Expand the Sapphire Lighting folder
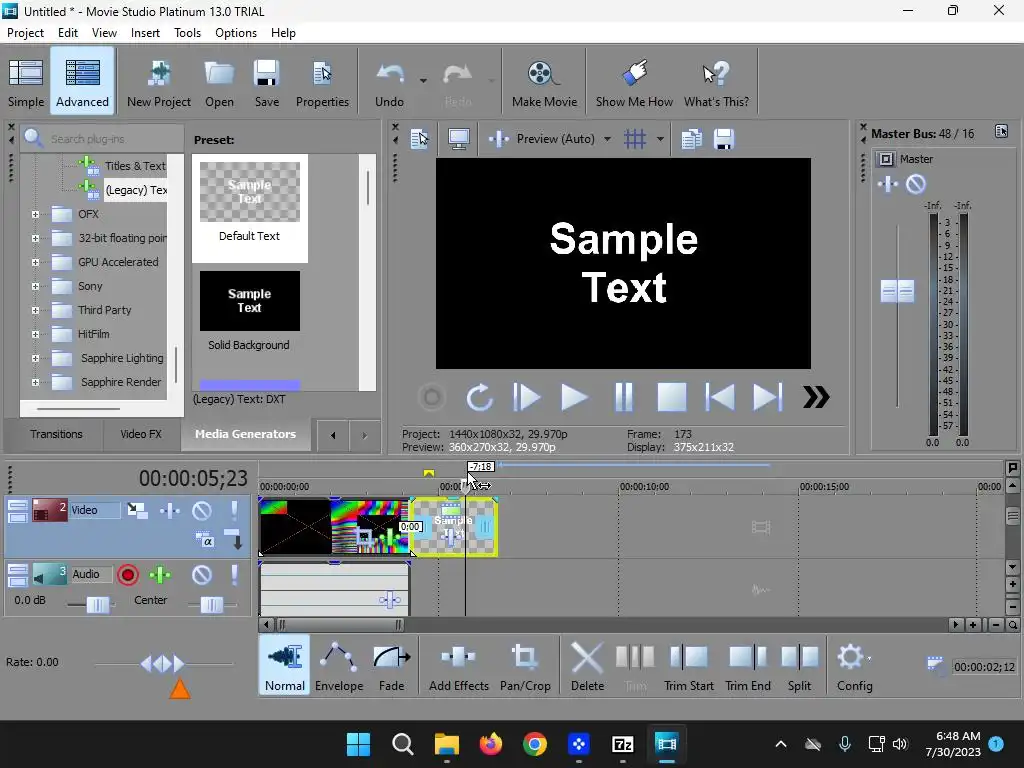This screenshot has height=768, width=1024. point(35,359)
